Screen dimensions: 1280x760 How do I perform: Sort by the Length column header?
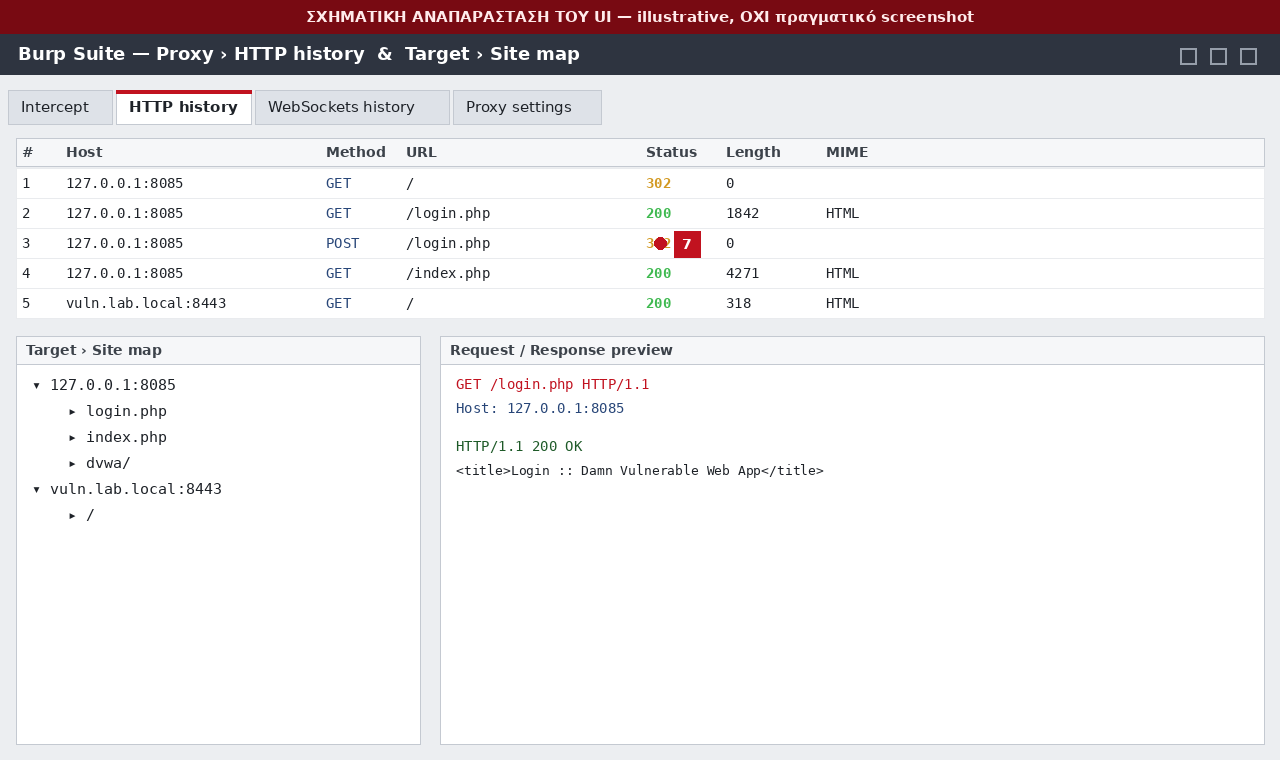click(753, 153)
